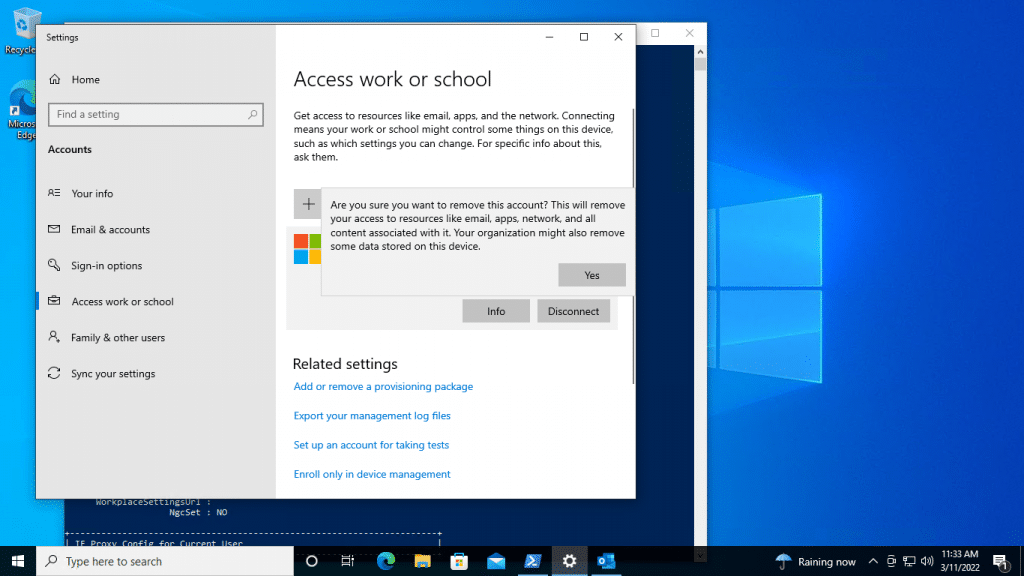Open File Explorer from the taskbar
The height and width of the screenshot is (576, 1024).
point(422,561)
